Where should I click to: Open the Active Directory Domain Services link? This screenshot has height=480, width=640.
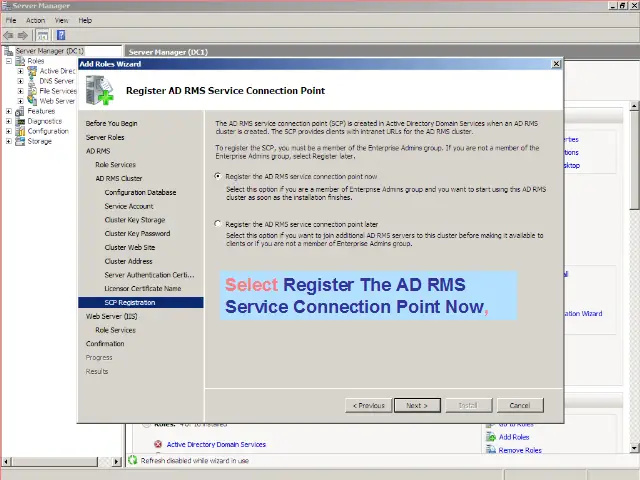pyautogui.click(x=216, y=444)
